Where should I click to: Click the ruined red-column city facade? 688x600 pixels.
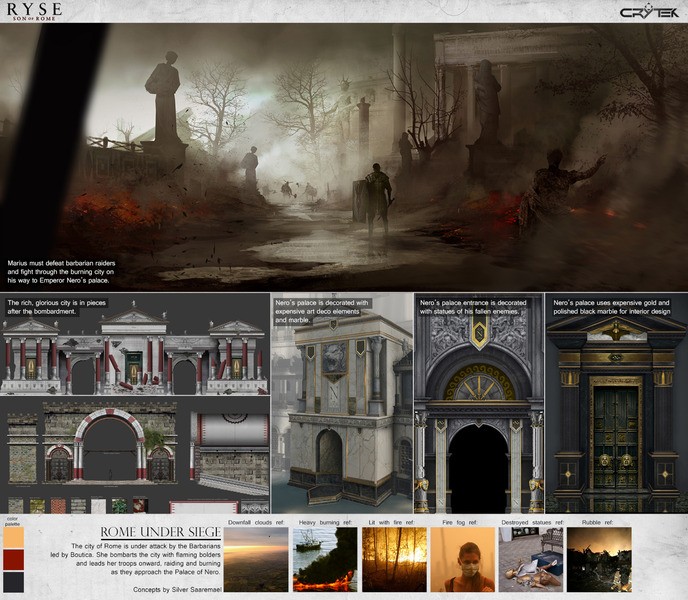(134, 349)
